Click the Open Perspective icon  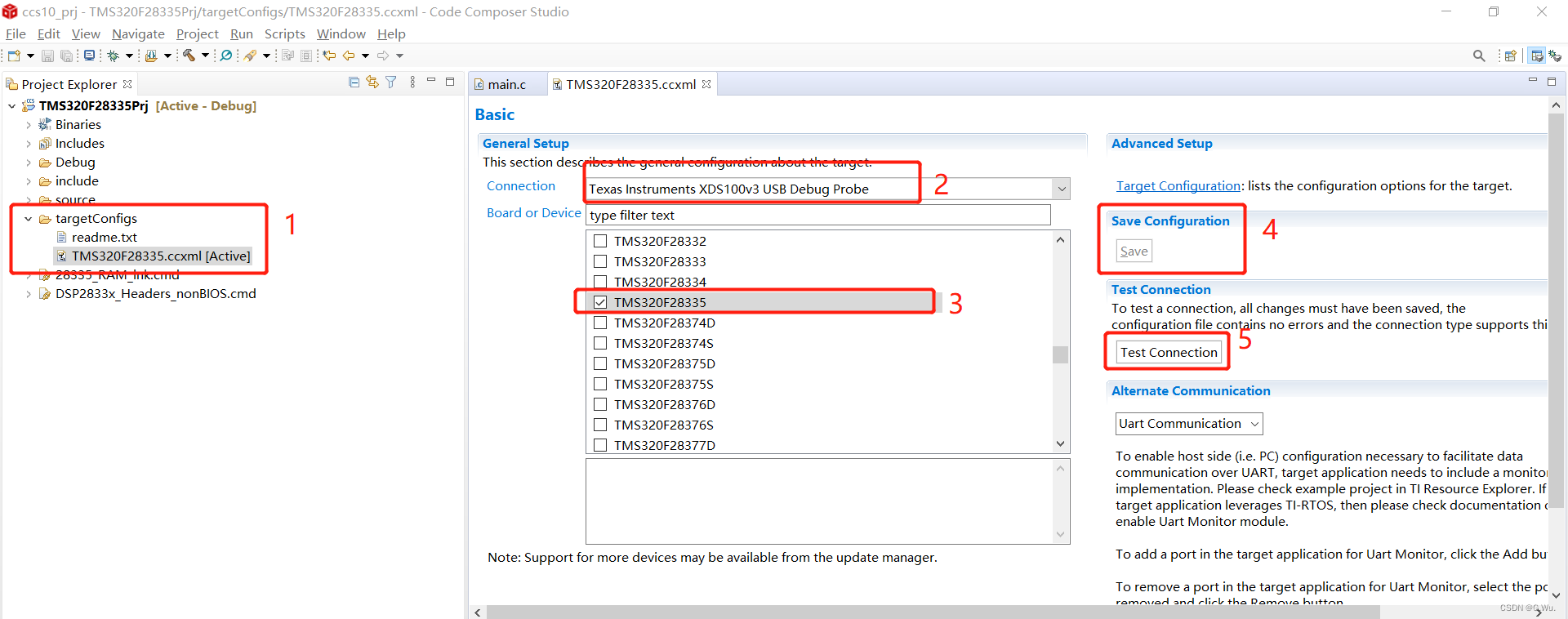1511,56
